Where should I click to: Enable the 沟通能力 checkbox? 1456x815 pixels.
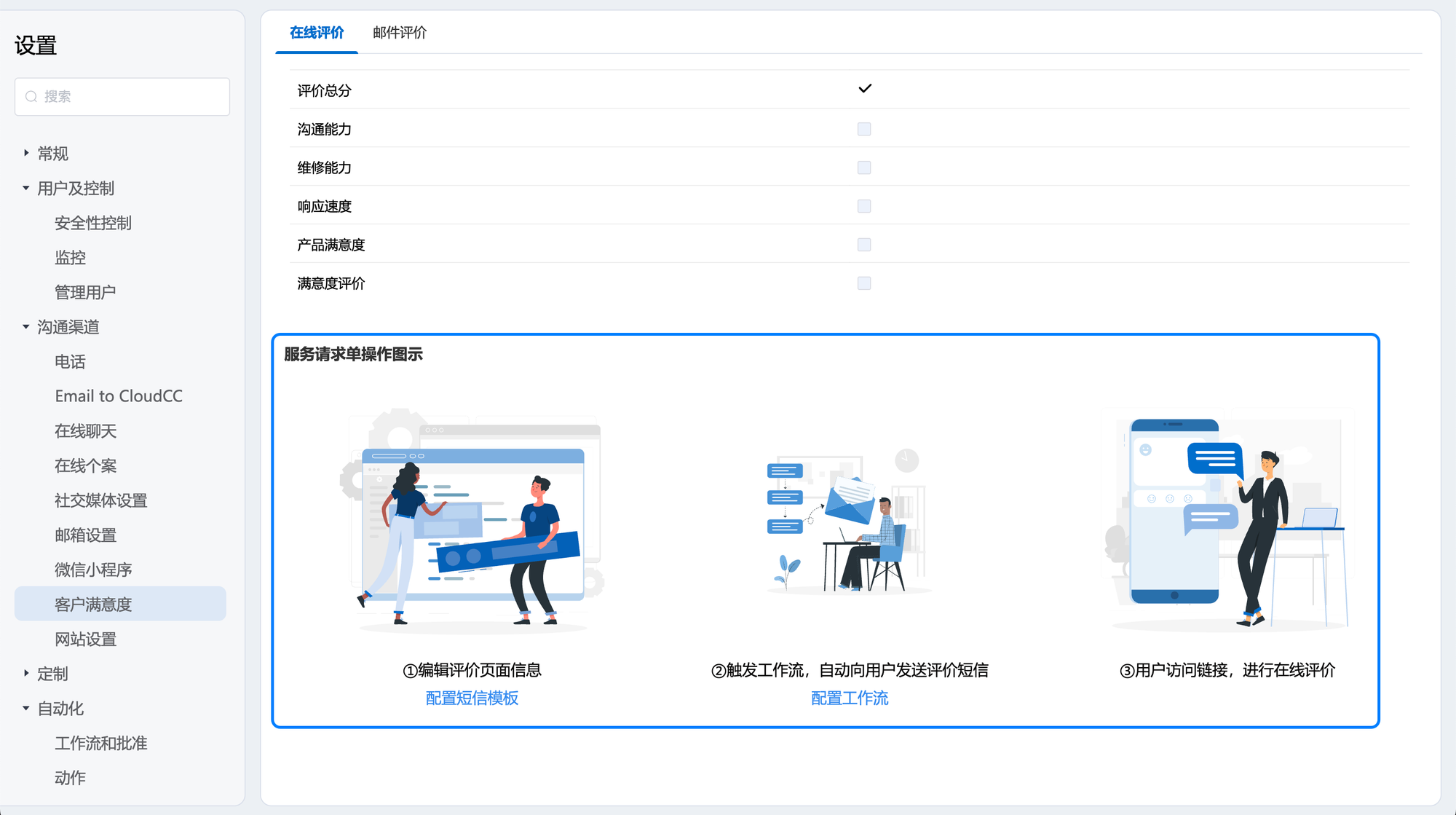point(864,130)
